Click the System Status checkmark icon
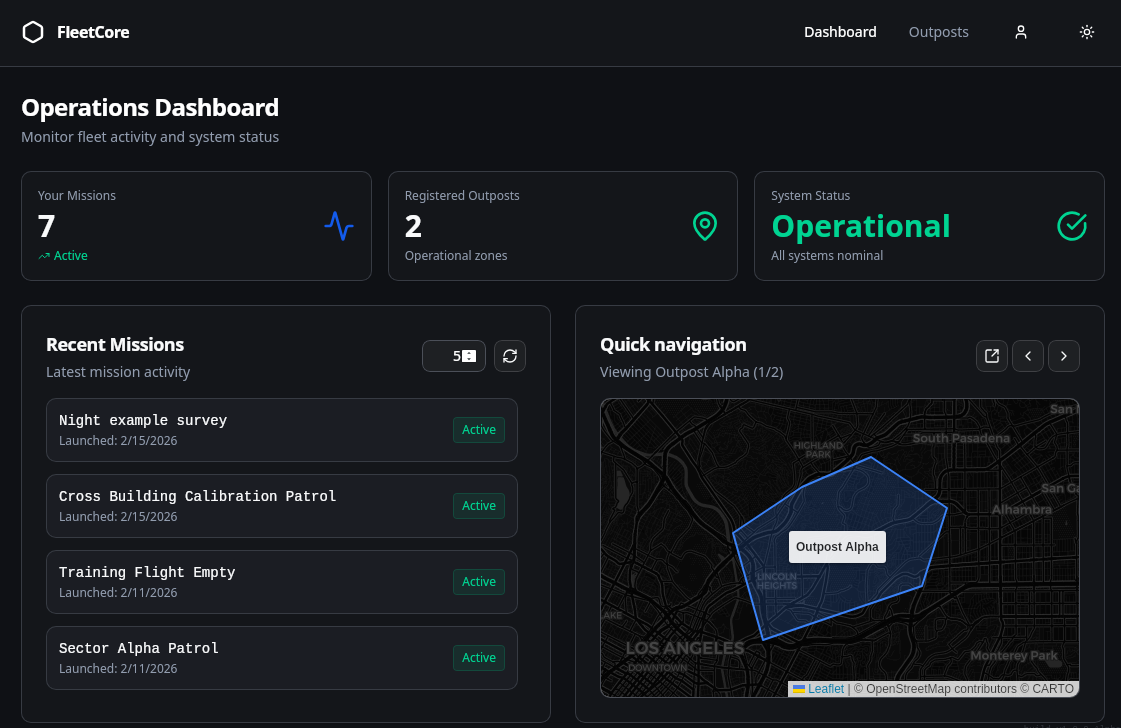Screen dimensions: 1121x728 (1072, 226)
